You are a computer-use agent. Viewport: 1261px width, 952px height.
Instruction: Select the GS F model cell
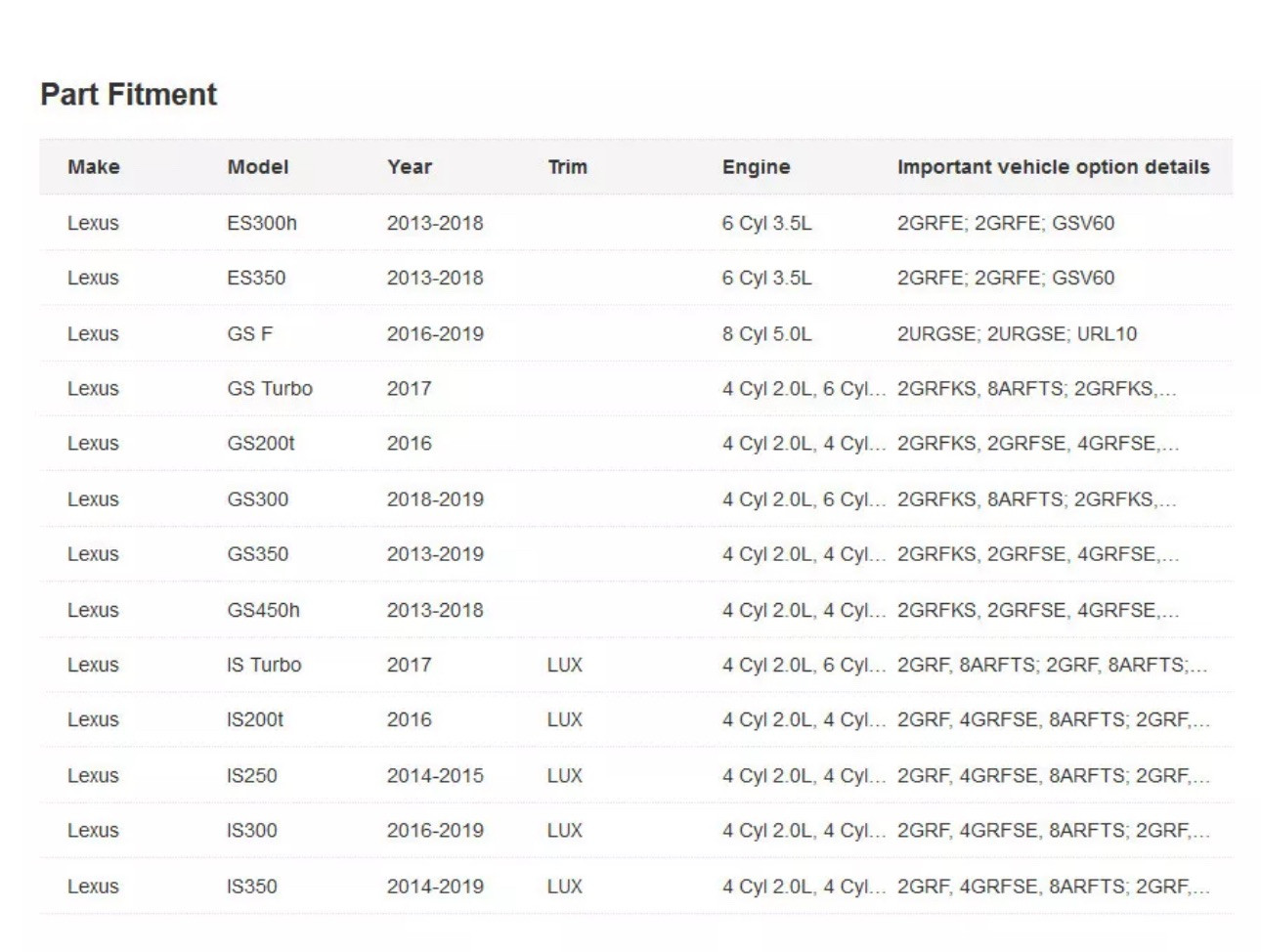(x=249, y=333)
